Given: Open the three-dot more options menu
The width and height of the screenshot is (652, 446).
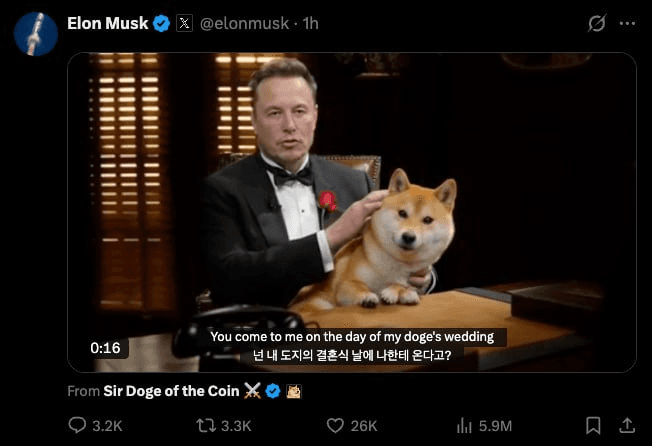Looking at the screenshot, I should (x=627, y=23).
